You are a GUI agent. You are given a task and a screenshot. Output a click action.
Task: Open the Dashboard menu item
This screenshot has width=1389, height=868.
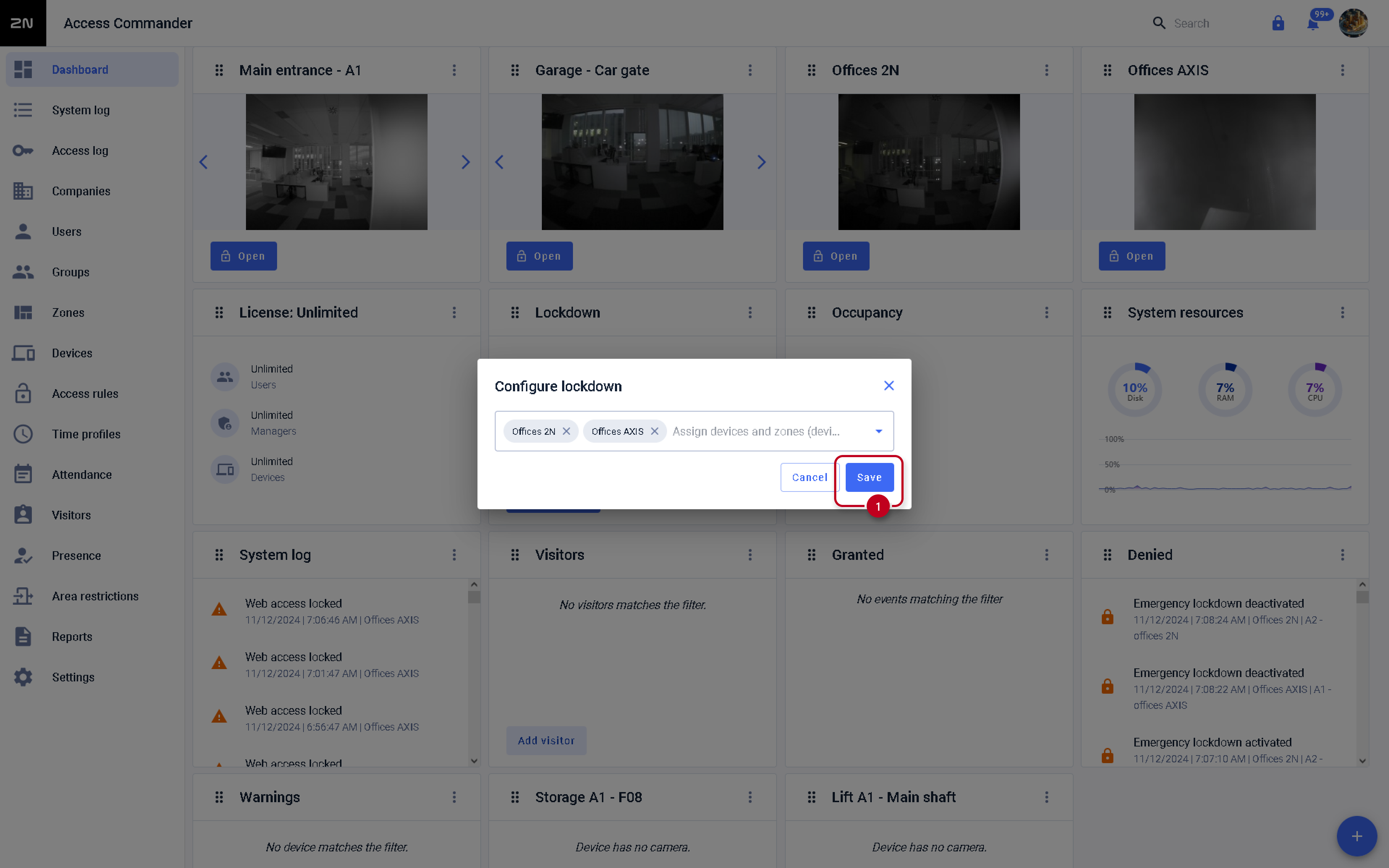tap(92, 69)
